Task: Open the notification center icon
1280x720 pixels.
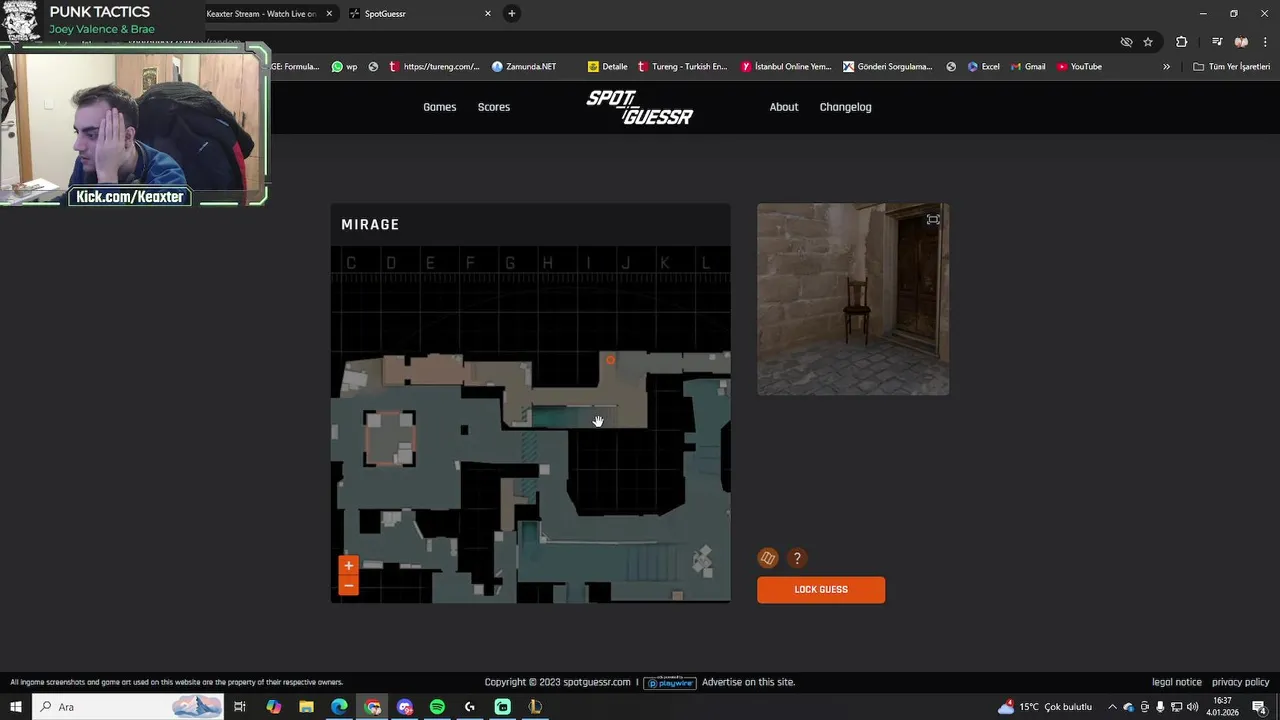Action: point(1260,707)
